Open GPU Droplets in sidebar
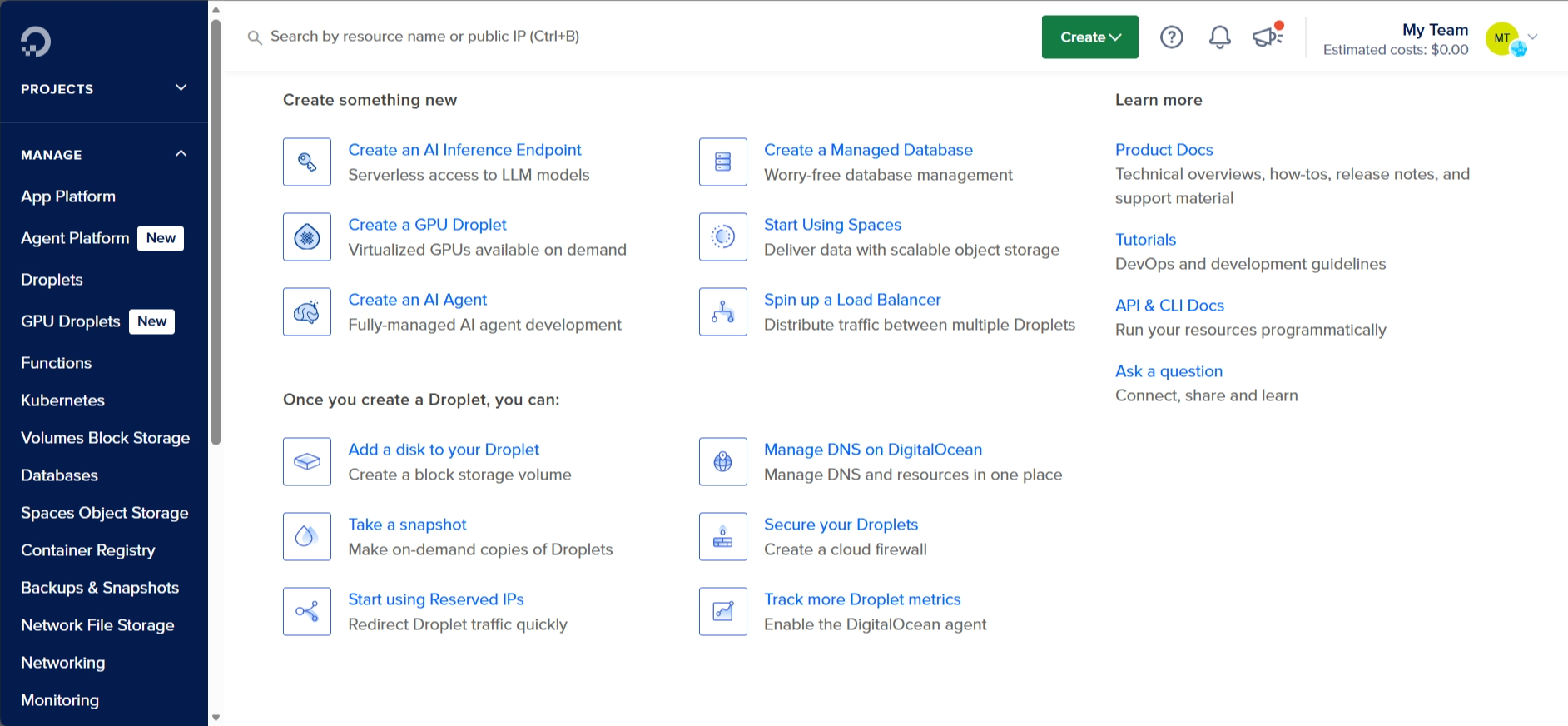1568x726 pixels. pyautogui.click(x=71, y=321)
